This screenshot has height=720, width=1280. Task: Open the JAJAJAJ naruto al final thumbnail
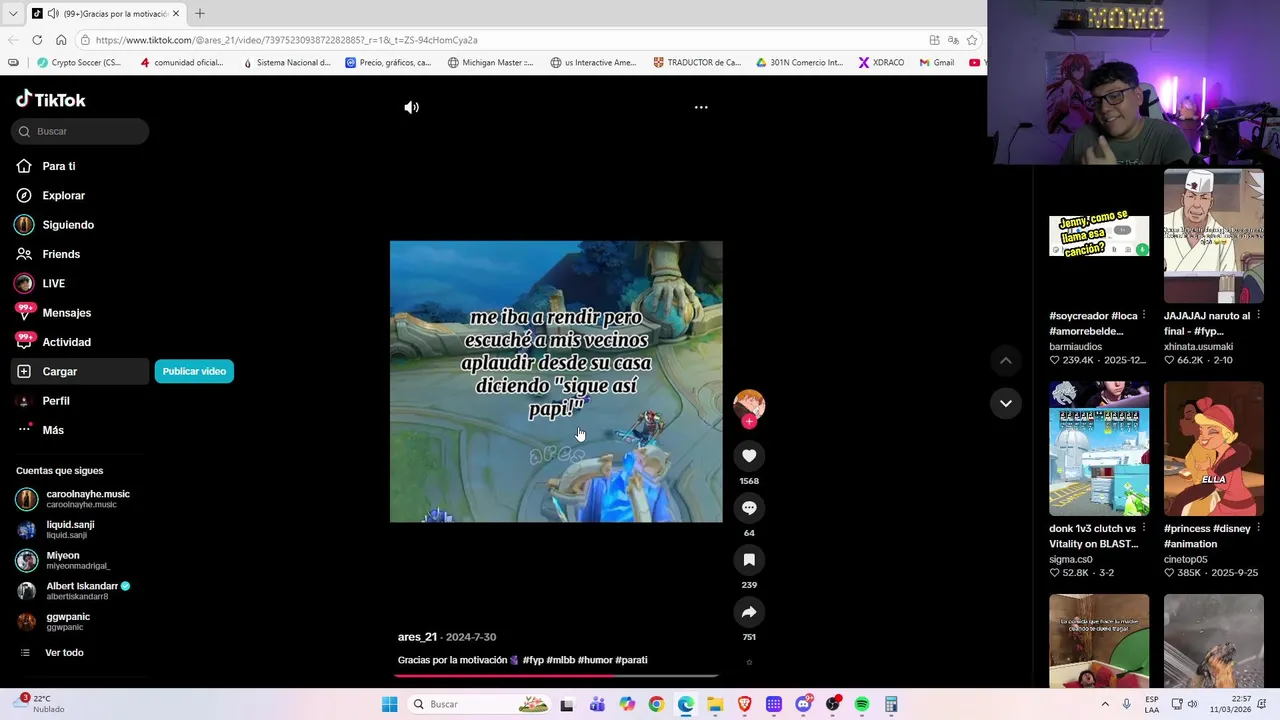coord(1214,236)
